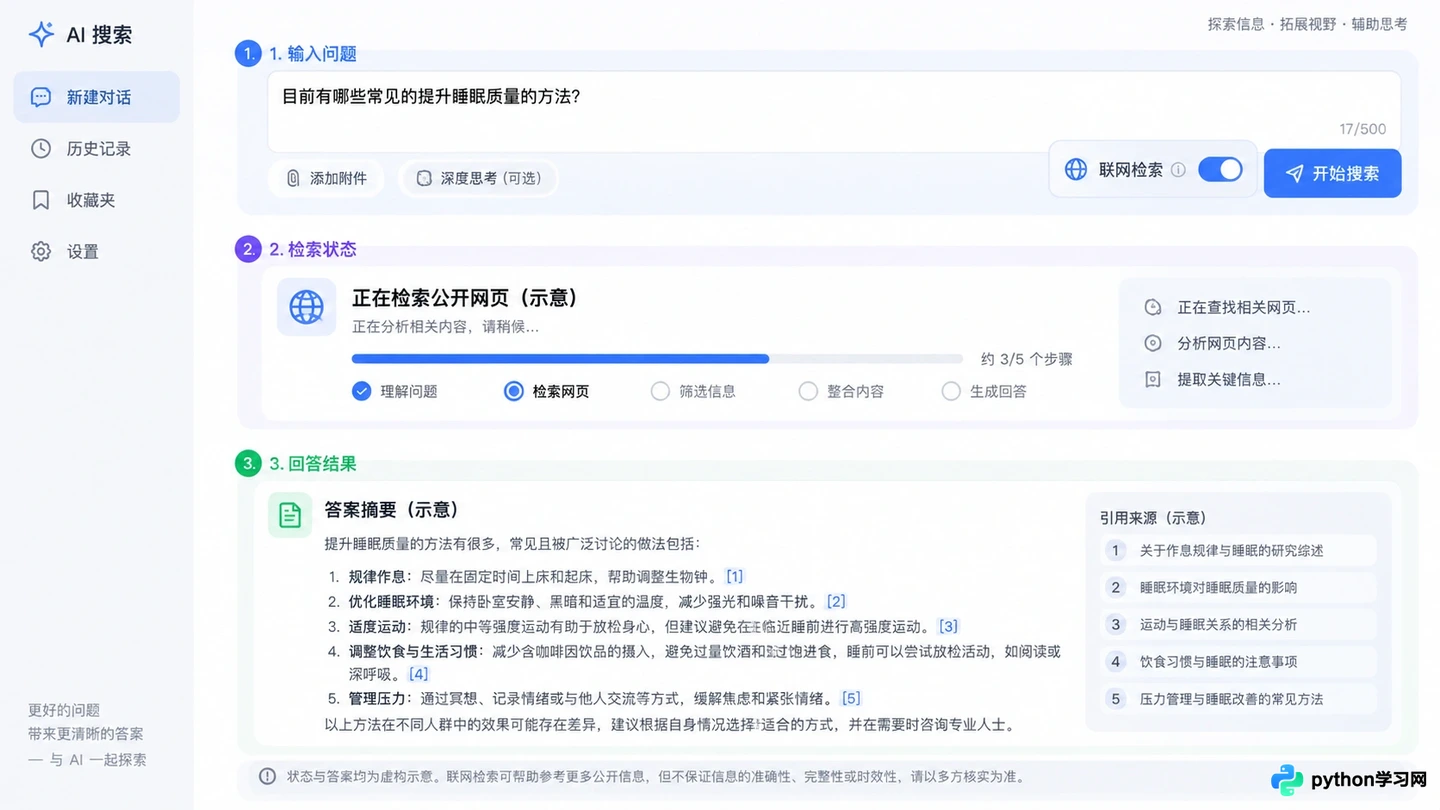Select the 整合内容 step radio

[808, 391]
